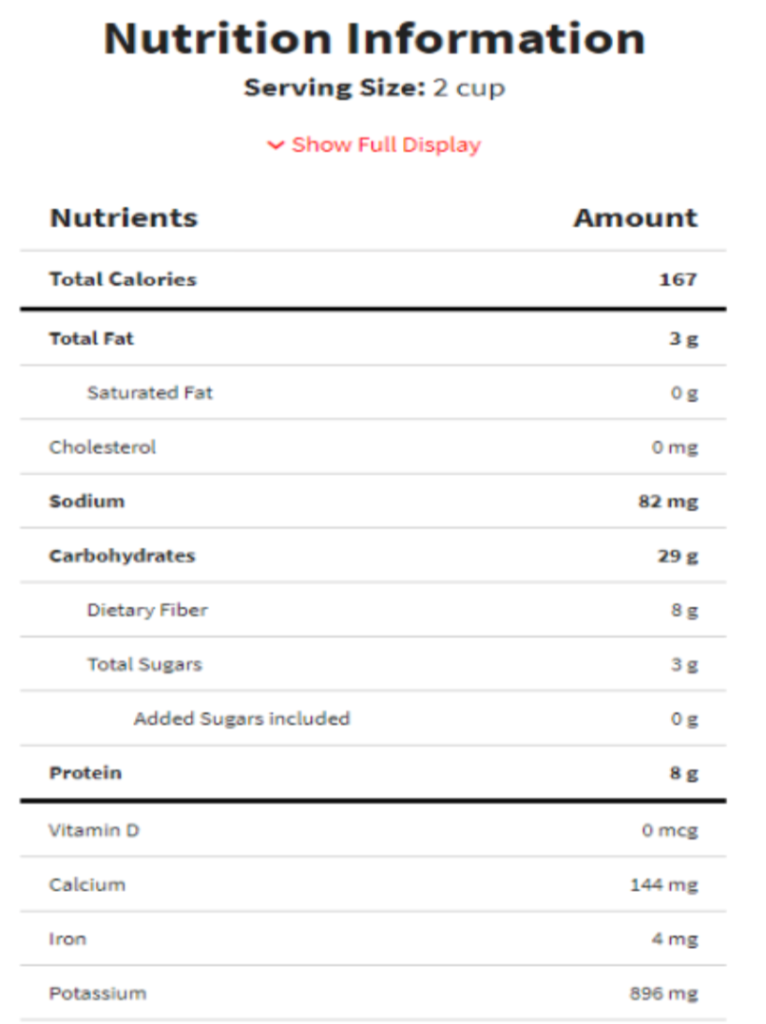Expand the Show Full Display link
Screen dimensions: 766x1024
386,145
